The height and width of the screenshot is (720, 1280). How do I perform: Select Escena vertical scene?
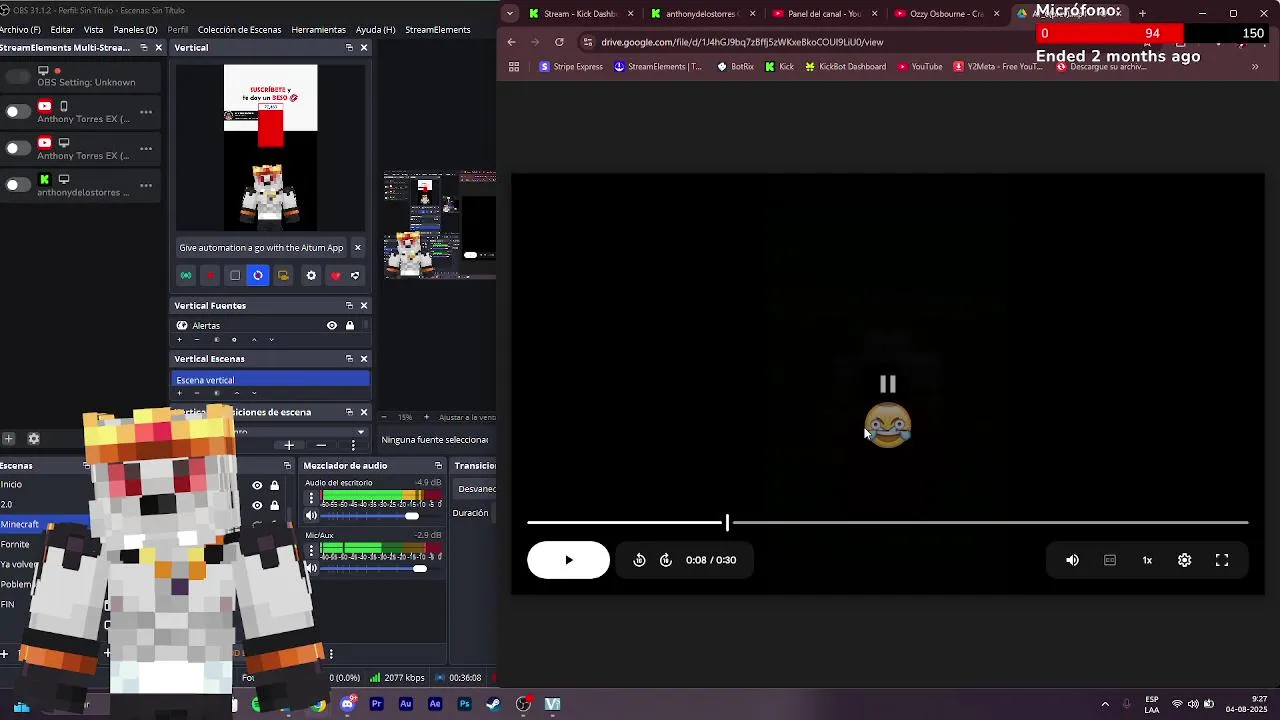pos(271,380)
